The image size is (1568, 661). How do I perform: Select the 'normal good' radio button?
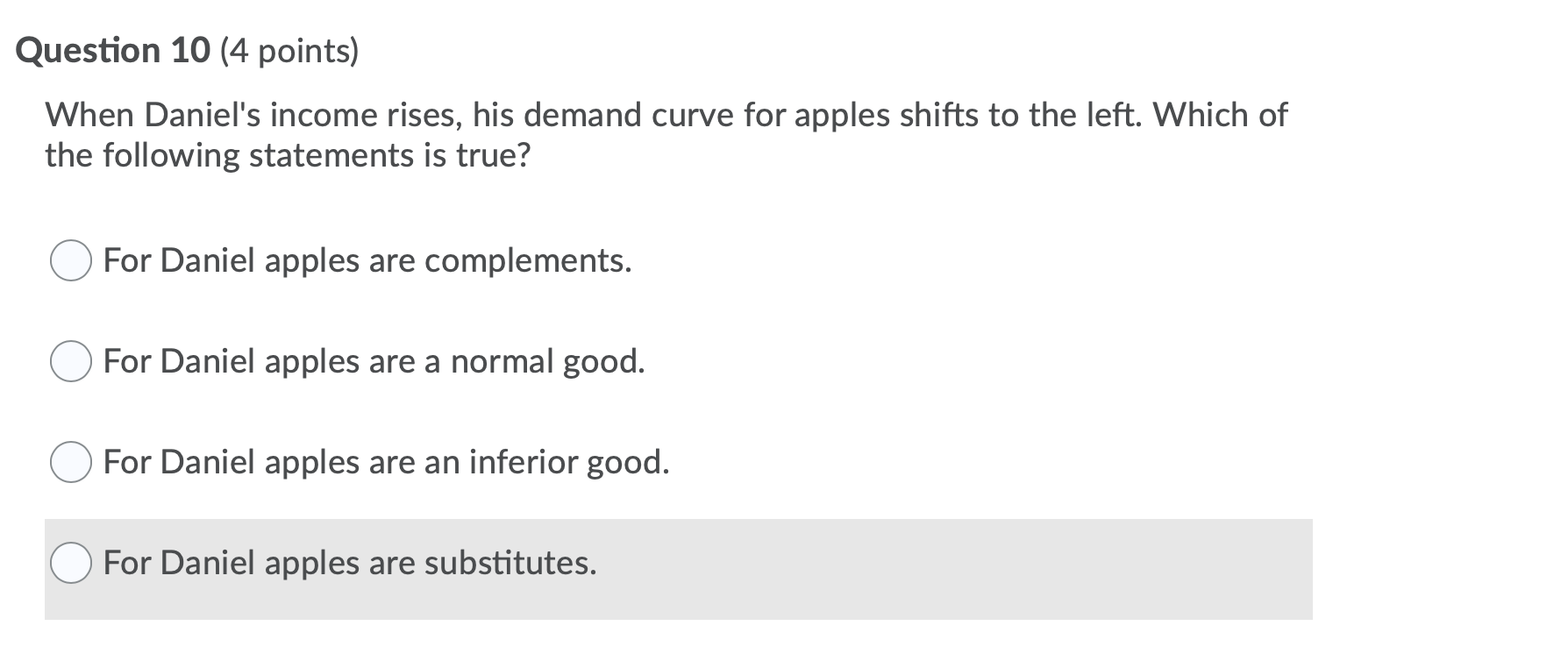click(71, 361)
